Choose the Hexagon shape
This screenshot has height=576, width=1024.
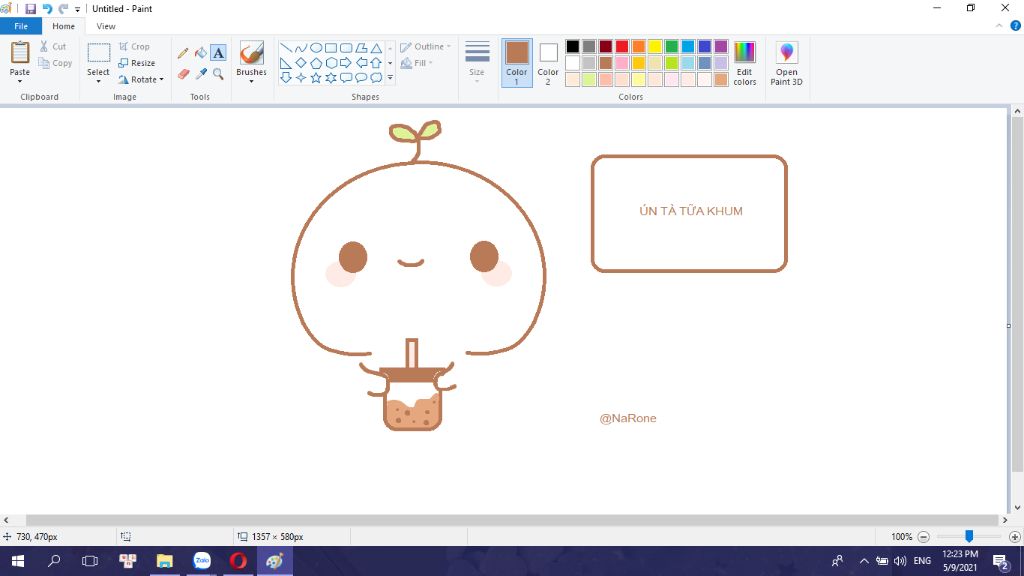(331, 63)
